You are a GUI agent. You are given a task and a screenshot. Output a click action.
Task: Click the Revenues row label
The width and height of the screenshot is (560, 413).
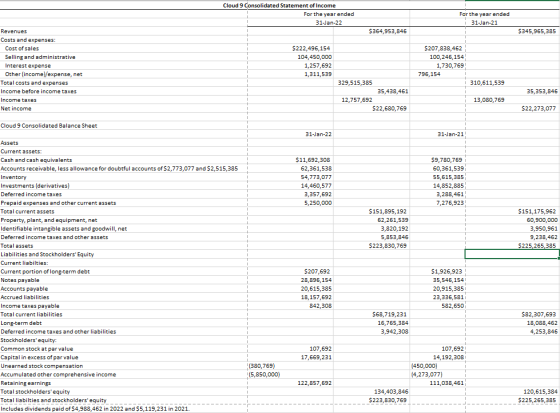(x=14, y=31)
